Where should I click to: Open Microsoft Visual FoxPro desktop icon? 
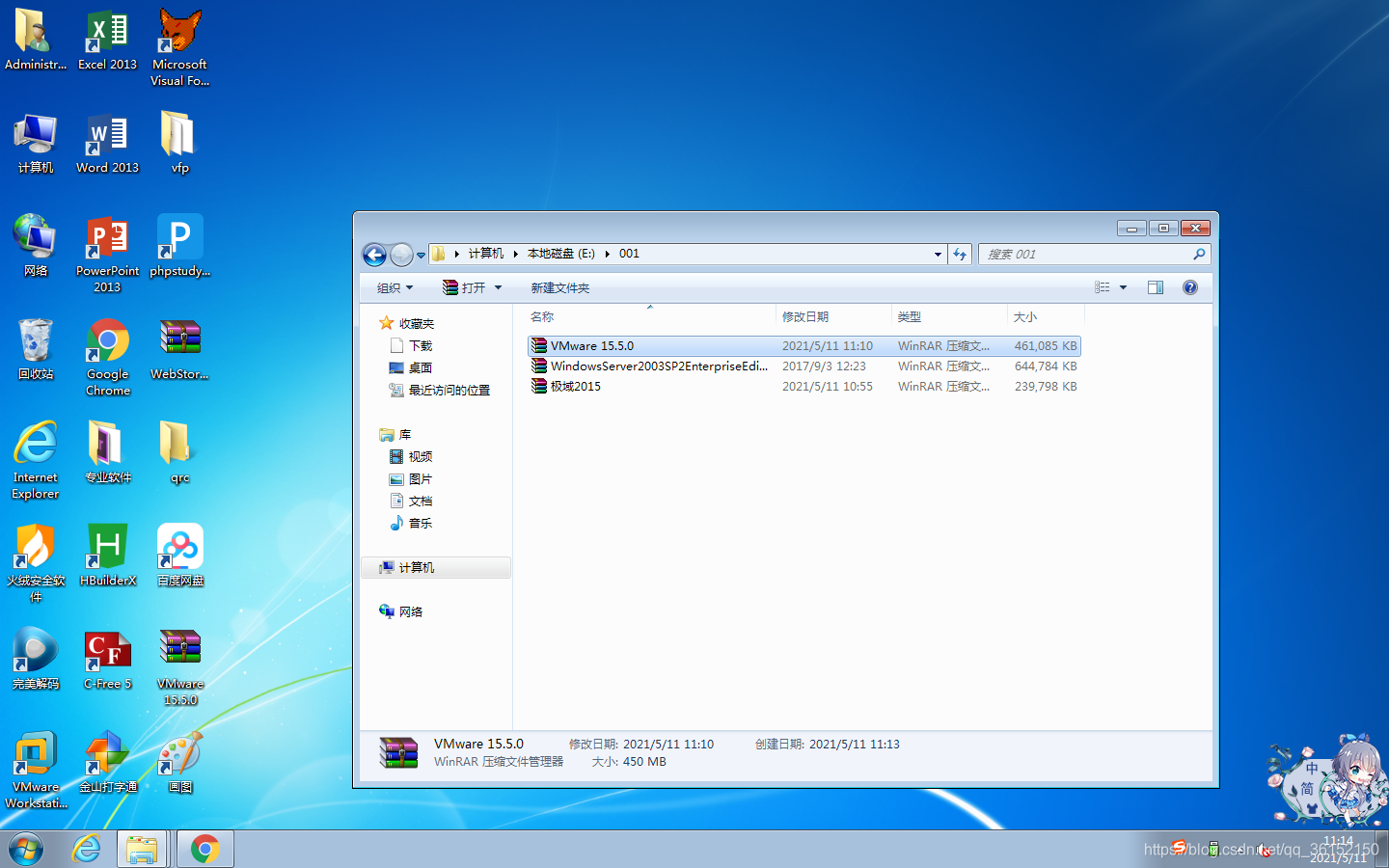(179, 47)
